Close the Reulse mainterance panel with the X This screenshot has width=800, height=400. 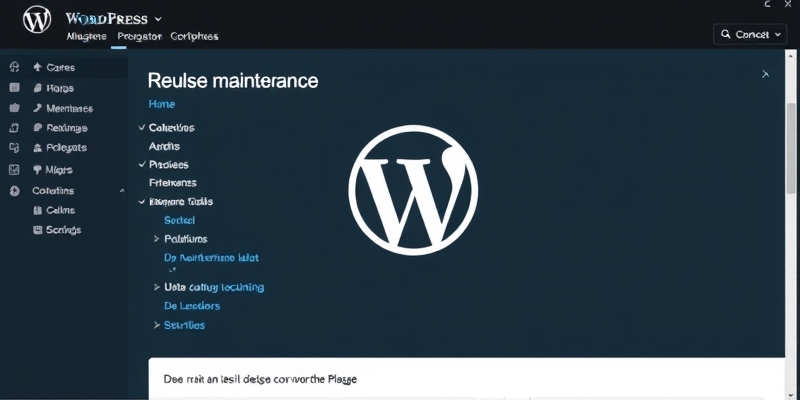pos(765,74)
